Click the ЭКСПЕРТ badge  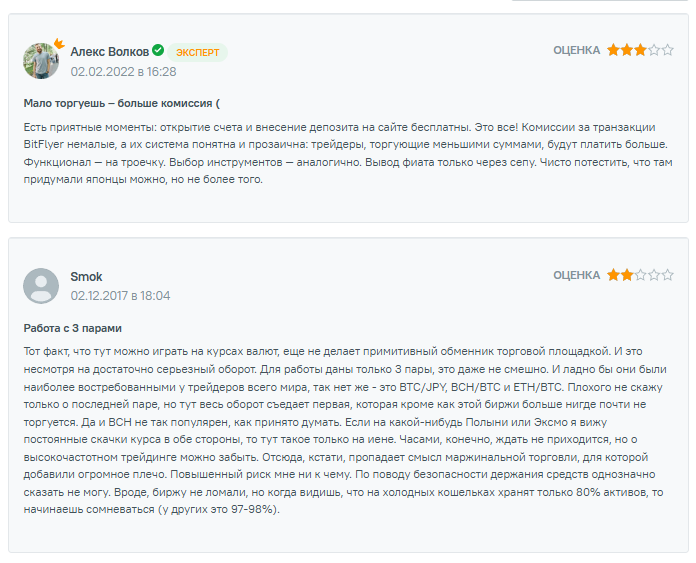tap(197, 52)
